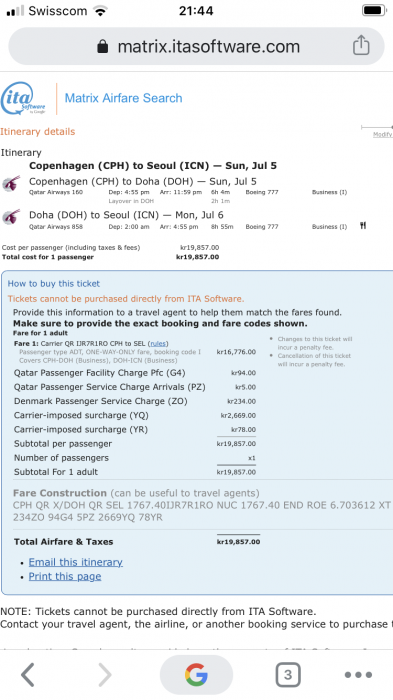Tap the browser back arrow

(x=28, y=675)
